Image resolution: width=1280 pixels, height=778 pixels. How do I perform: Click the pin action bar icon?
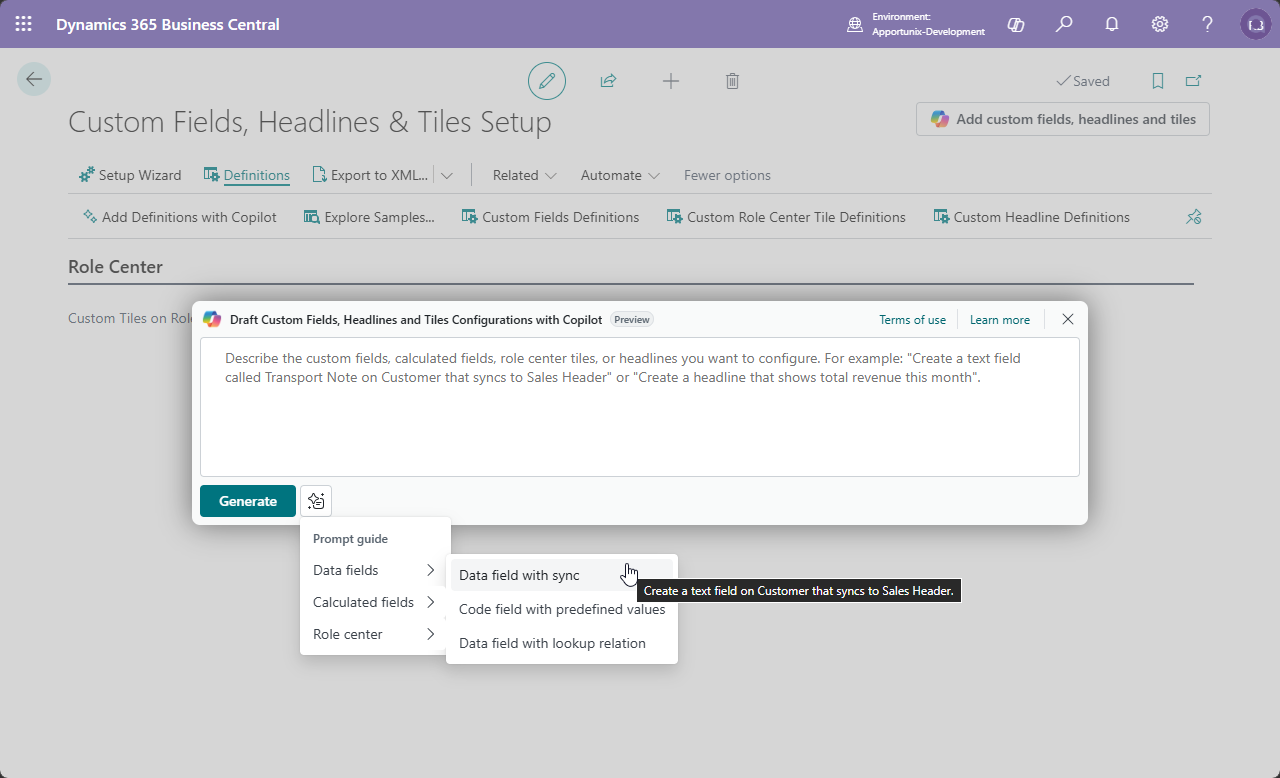(1193, 217)
